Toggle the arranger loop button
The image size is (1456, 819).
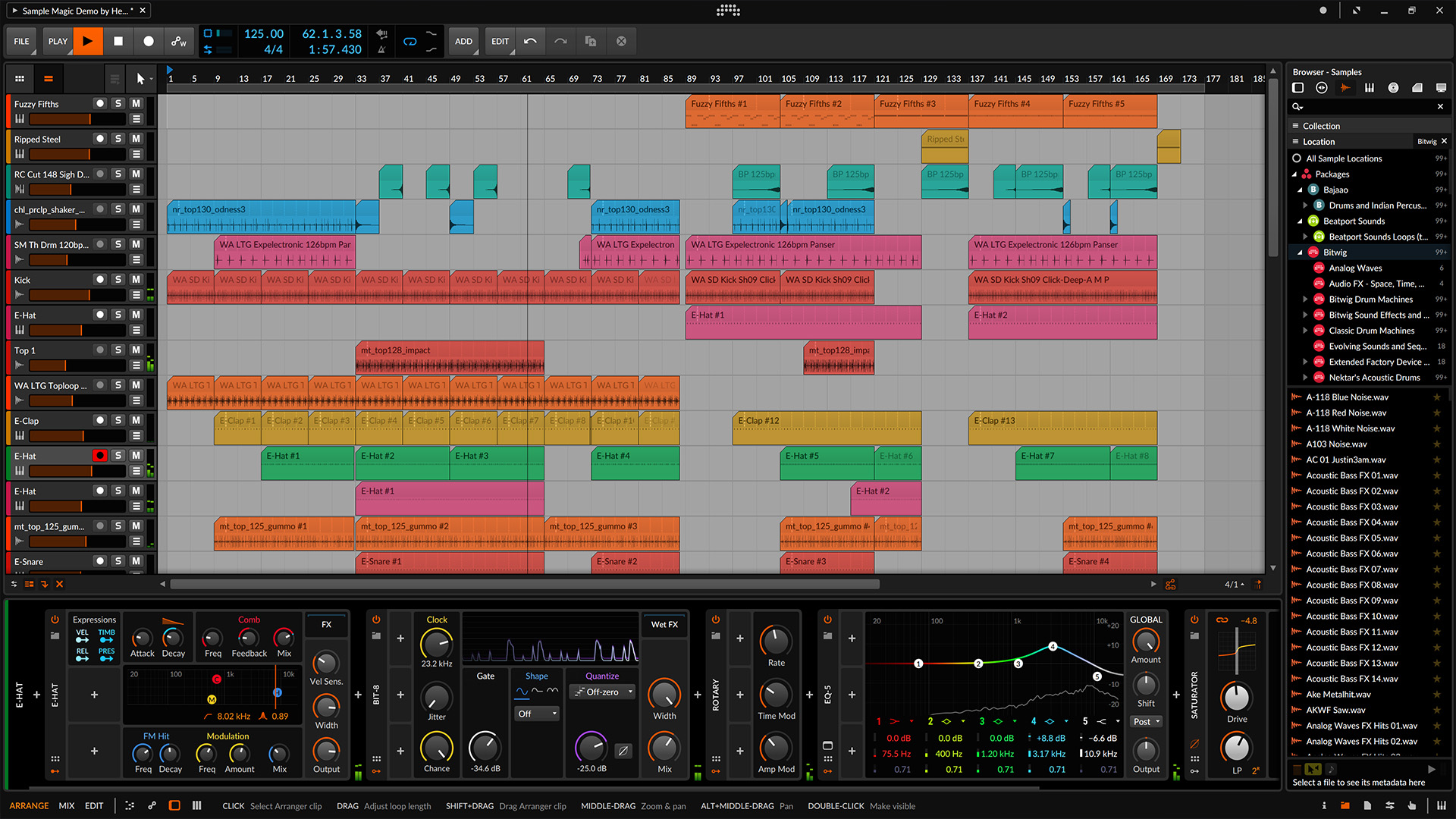click(409, 42)
